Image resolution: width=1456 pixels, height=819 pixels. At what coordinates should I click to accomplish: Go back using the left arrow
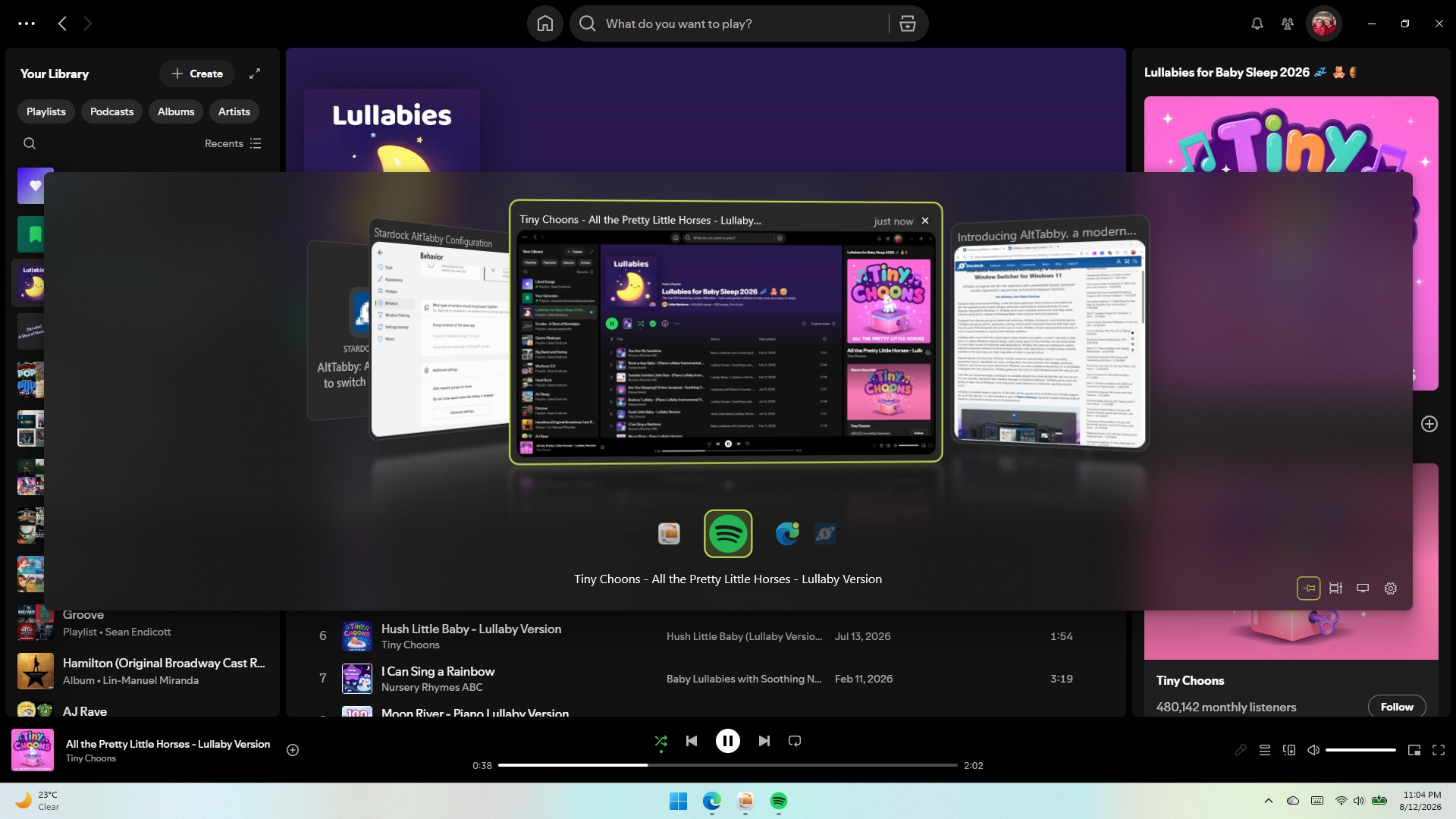(63, 24)
